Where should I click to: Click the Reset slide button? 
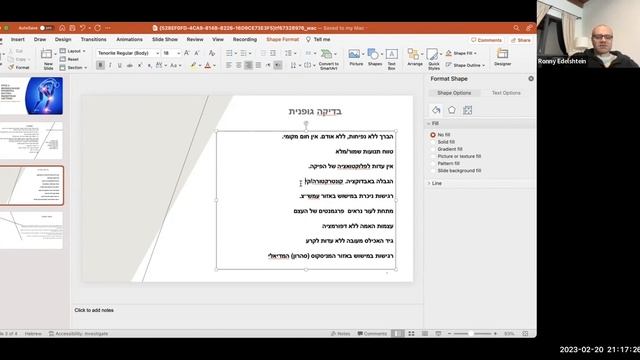click(69, 59)
